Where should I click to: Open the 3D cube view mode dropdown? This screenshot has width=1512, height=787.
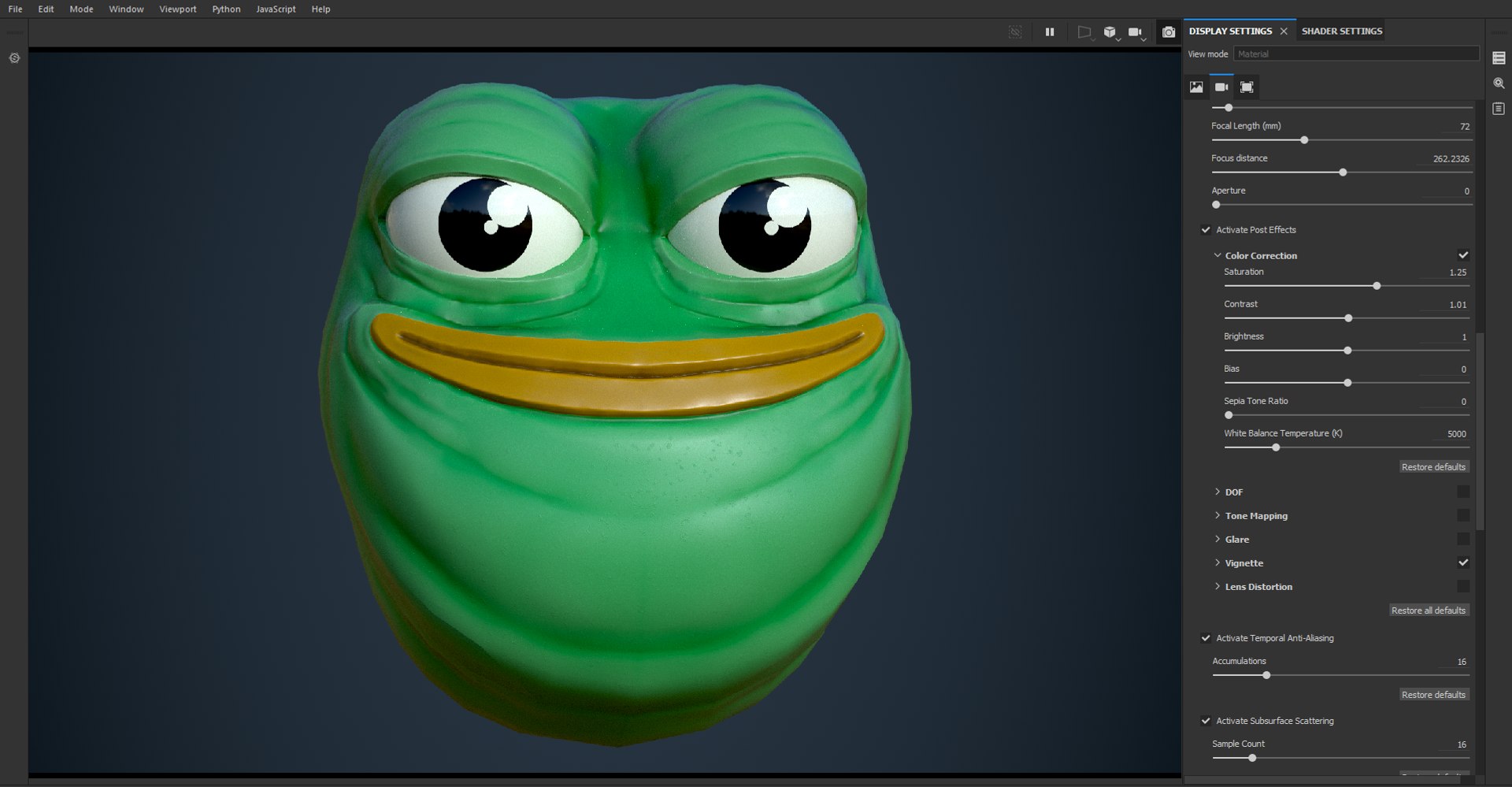pos(1111,32)
